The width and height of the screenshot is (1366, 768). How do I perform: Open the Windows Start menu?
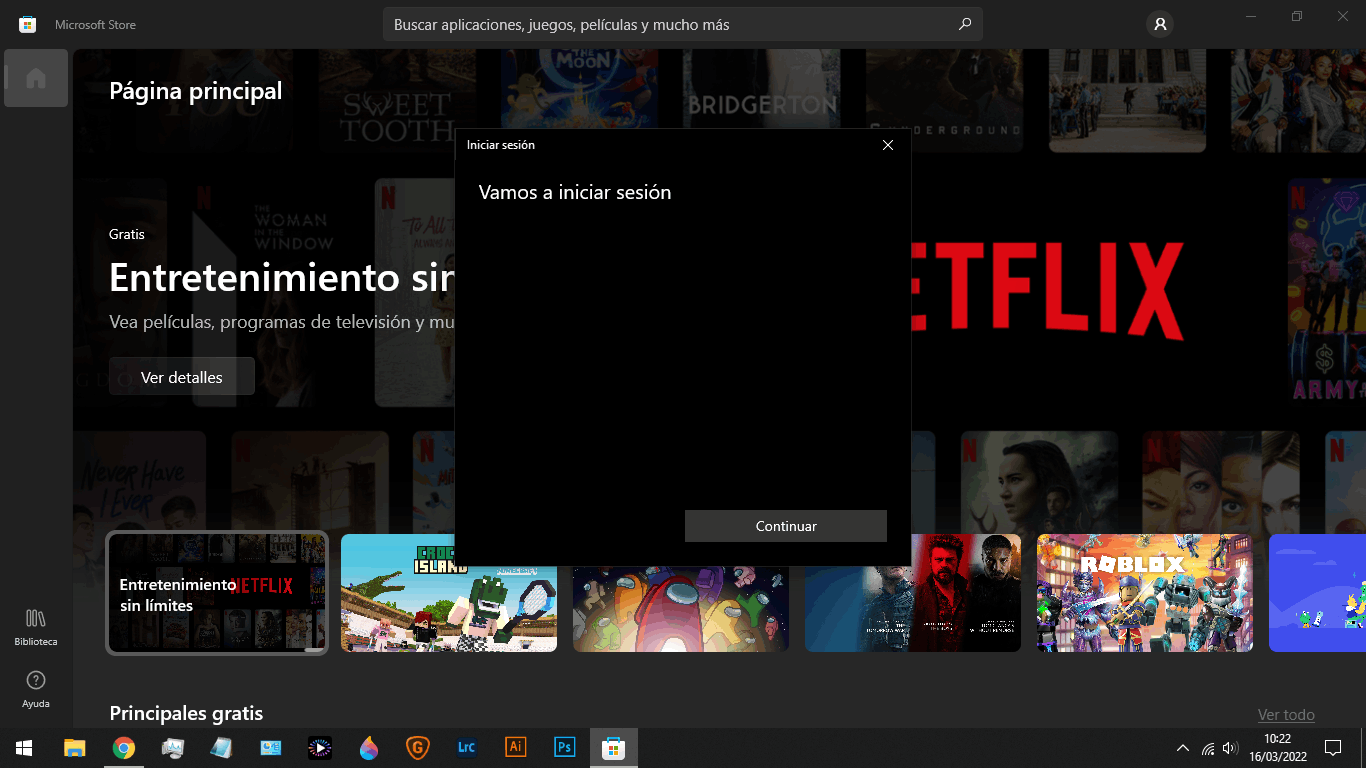tap(24, 747)
